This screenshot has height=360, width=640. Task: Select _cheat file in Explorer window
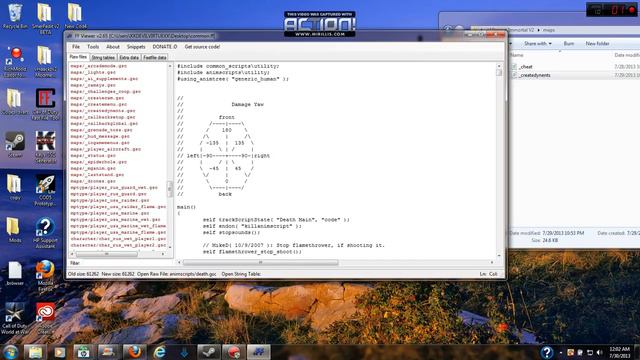point(526,67)
